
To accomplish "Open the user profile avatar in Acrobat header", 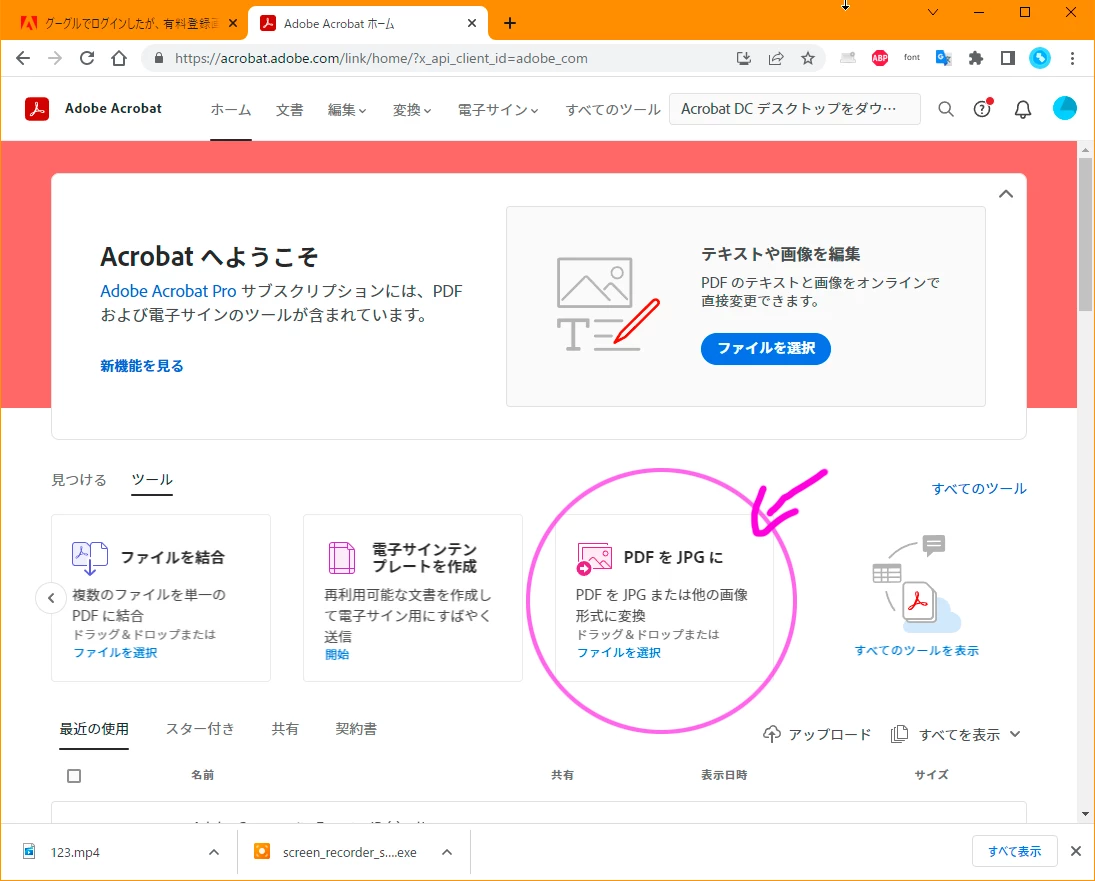I will coord(1064,108).
